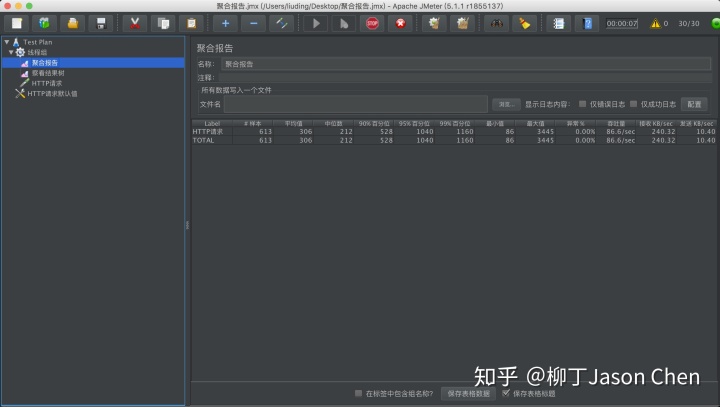Sort by 99% 百分位 column header
Screen dimensions: 720x407
click(x=455, y=124)
